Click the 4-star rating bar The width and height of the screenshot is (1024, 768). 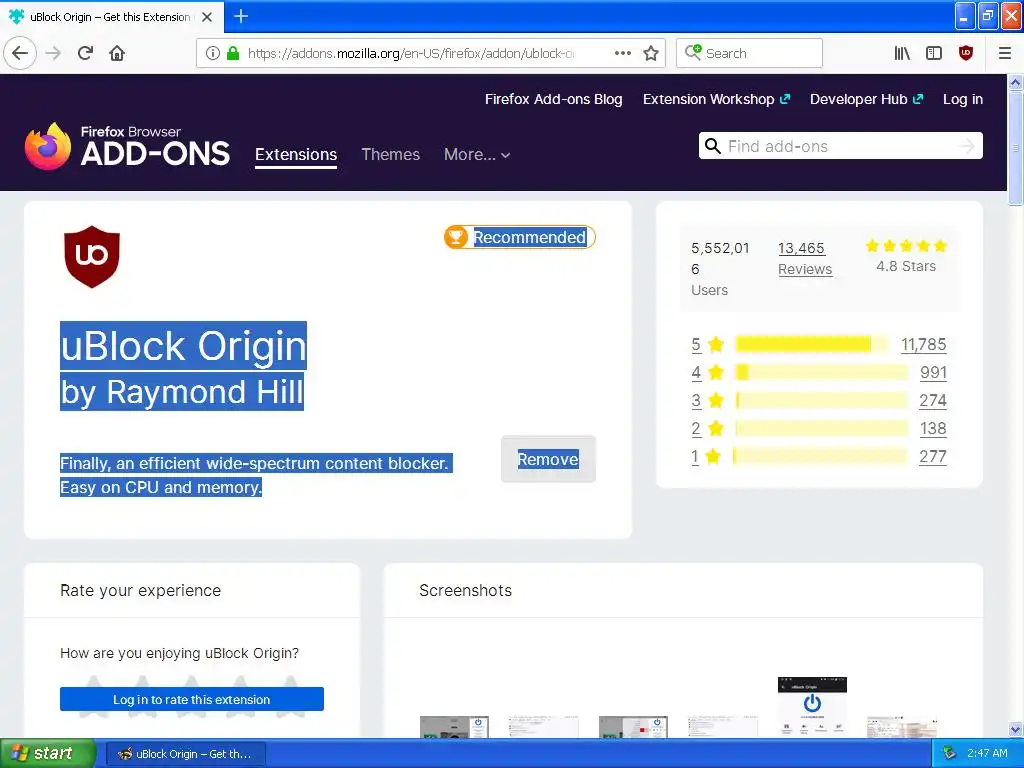(821, 372)
